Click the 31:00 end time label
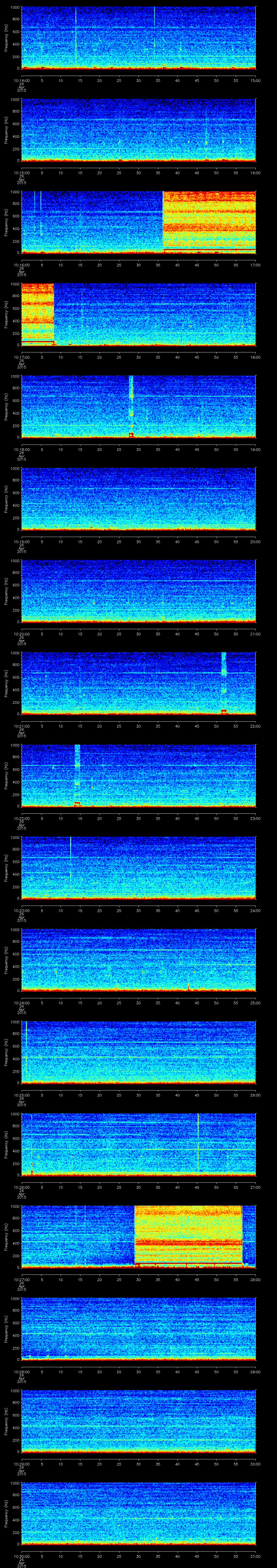This screenshot has height=1568, width=277. click(x=256, y=1556)
